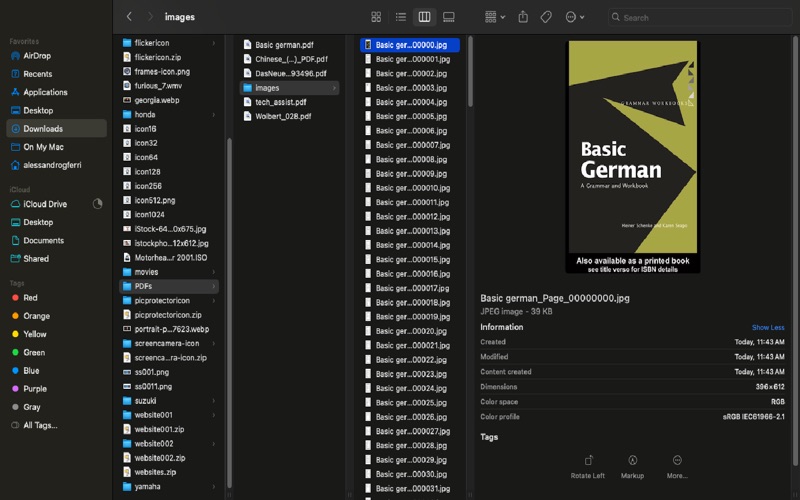Click the Search field
This screenshot has width=800, height=500.
click(699, 17)
